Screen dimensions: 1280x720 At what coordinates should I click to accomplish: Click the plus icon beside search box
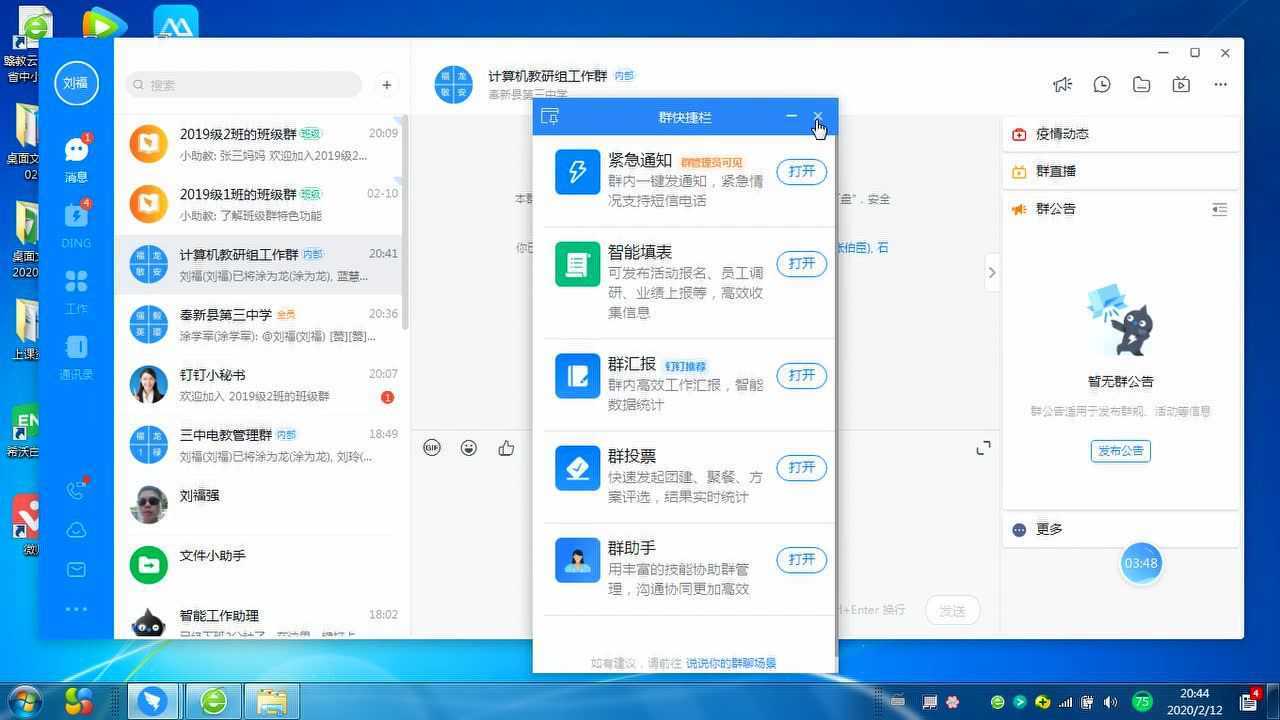coord(387,85)
